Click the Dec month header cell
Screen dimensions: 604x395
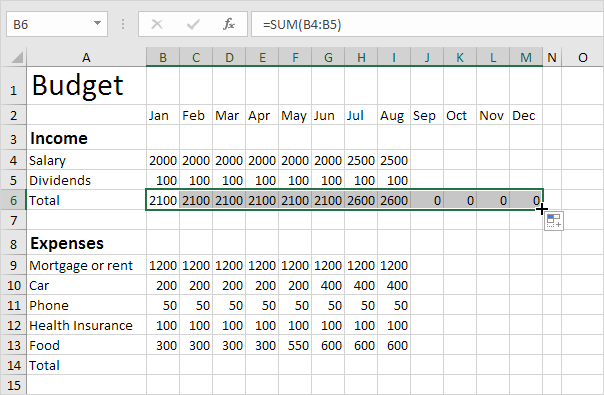tap(526, 115)
